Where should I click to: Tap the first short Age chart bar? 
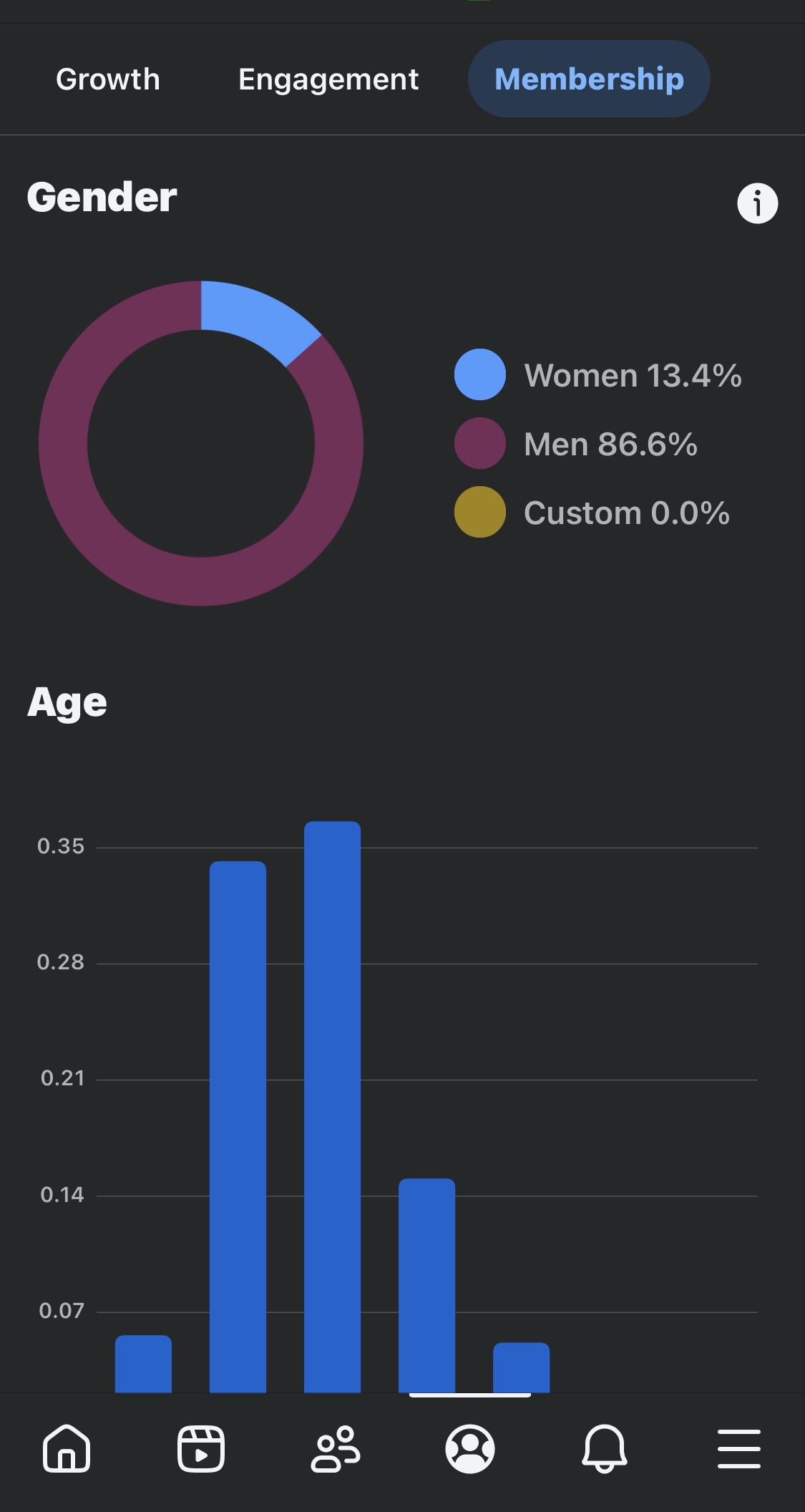click(143, 1364)
